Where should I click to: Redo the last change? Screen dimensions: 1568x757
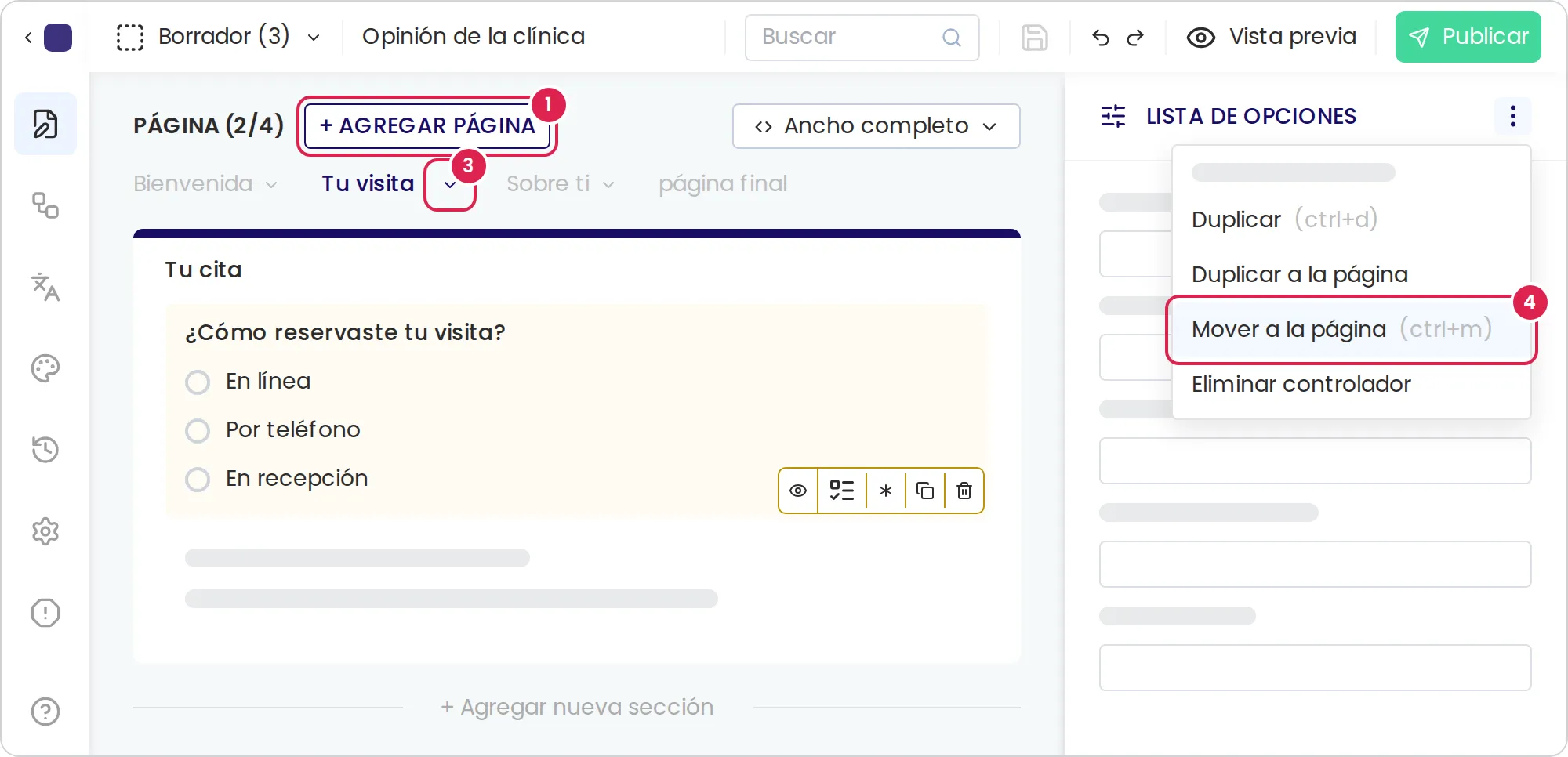[1135, 38]
